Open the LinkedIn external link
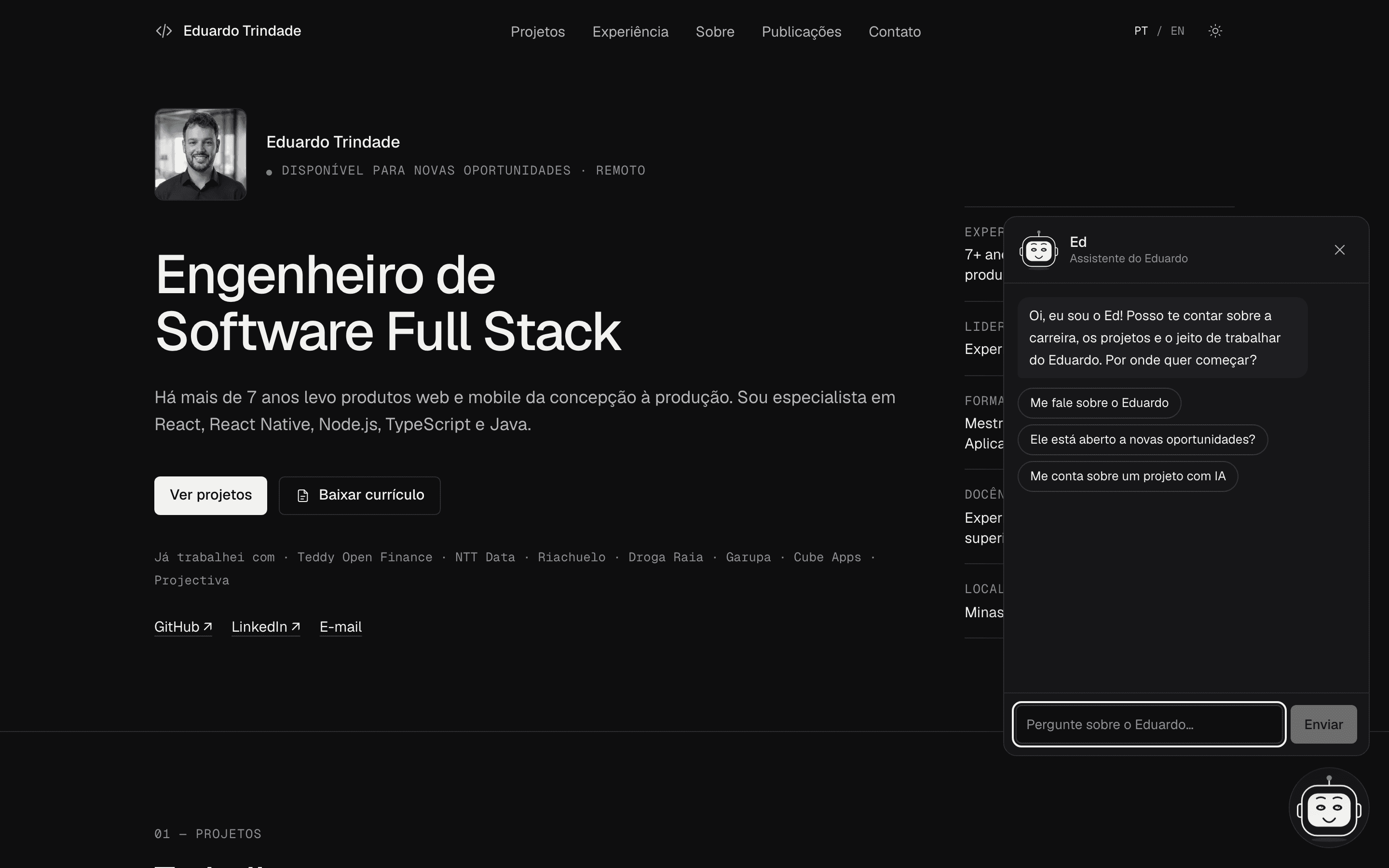Screen dimensions: 1389x868 pyautogui.click(x=266, y=627)
